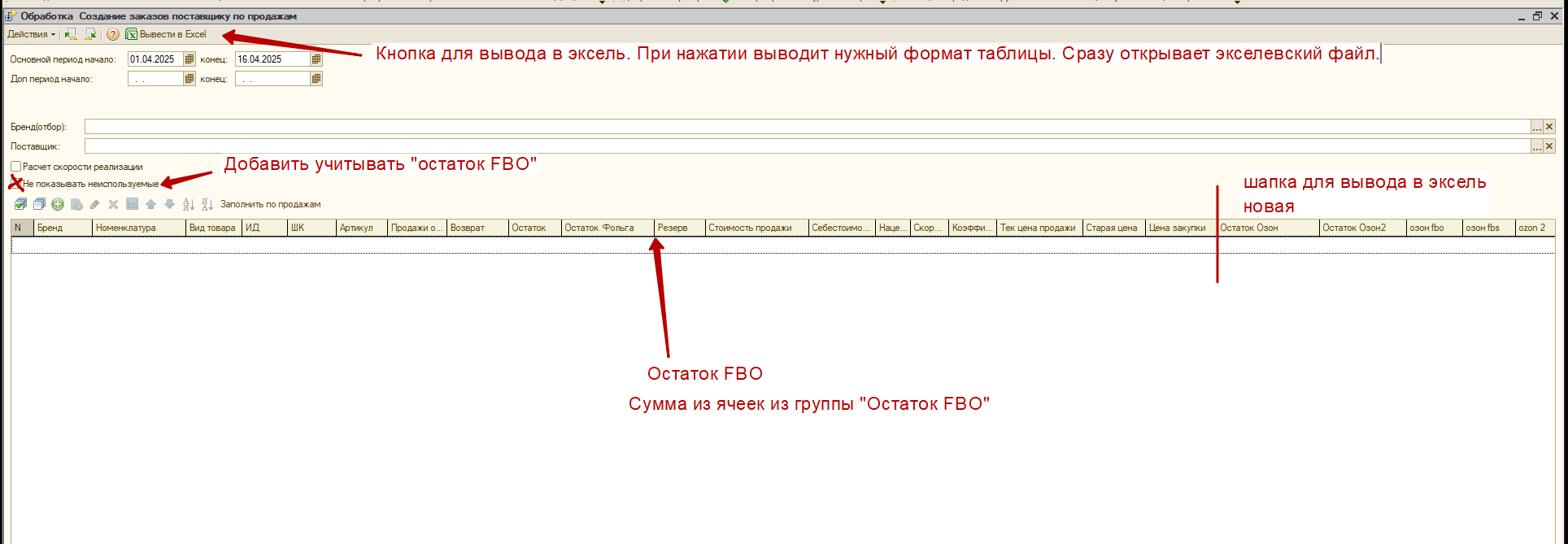Open the Действия dropdown menu
This screenshot has height=544, width=1568.
pos(31,34)
